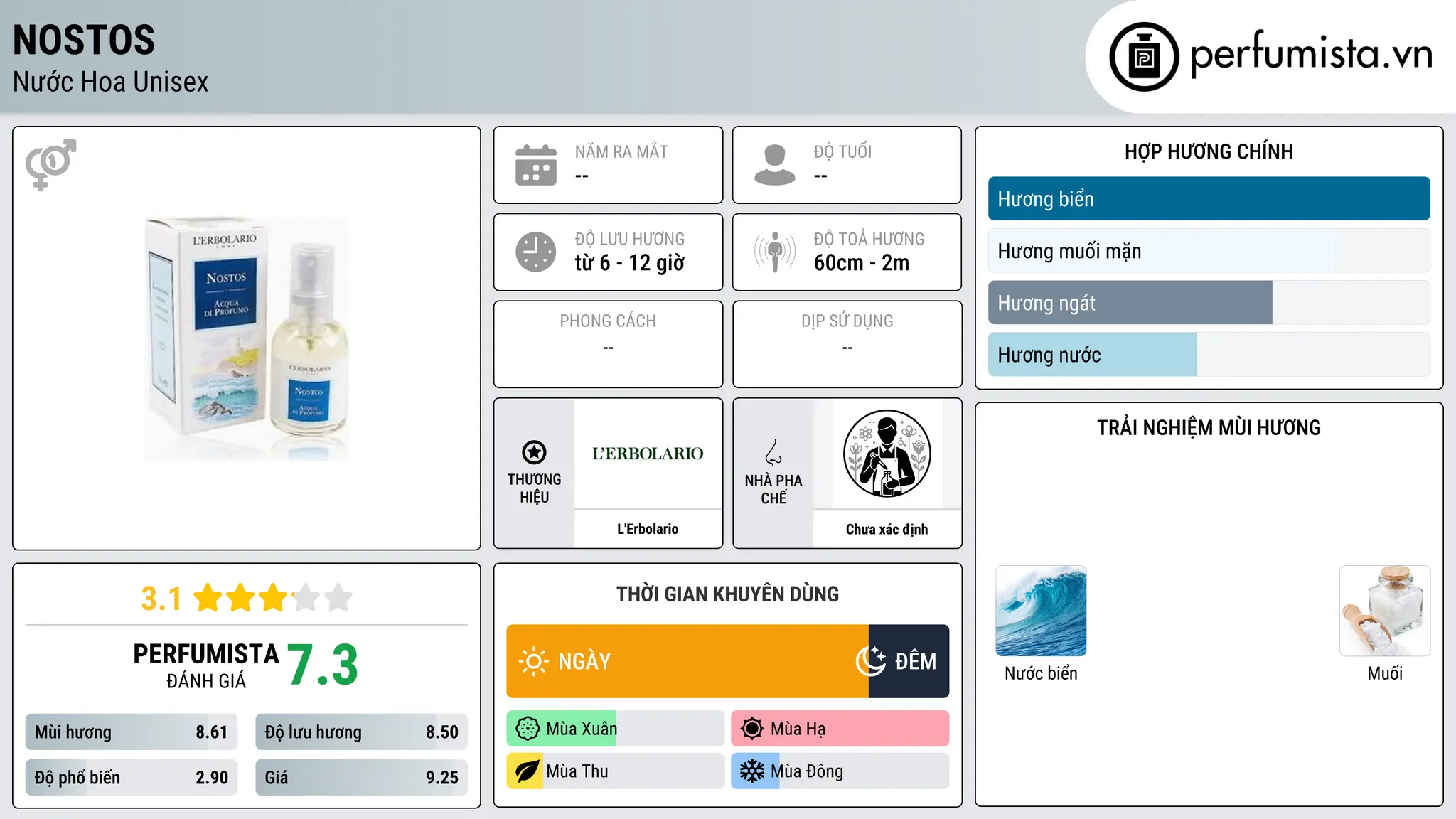The height and width of the screenshot is (819, 1456).
Task: Click the Năm ra mắt label
Action: (x=621, y=151)
